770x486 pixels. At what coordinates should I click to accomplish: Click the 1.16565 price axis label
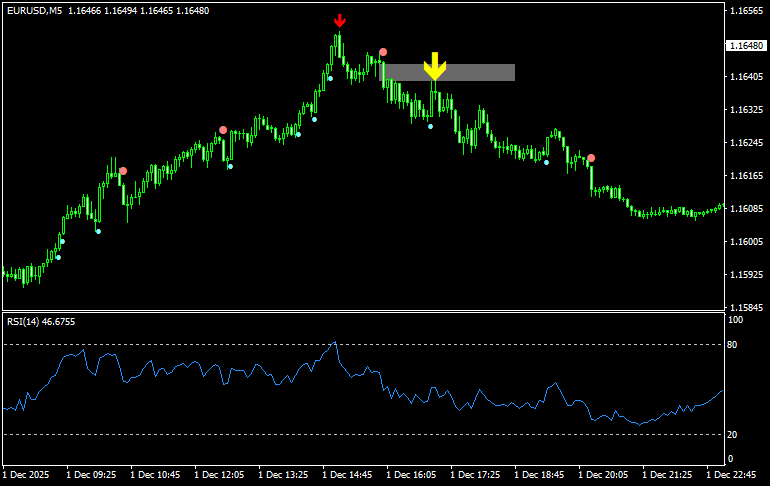(x=746, y=11)
